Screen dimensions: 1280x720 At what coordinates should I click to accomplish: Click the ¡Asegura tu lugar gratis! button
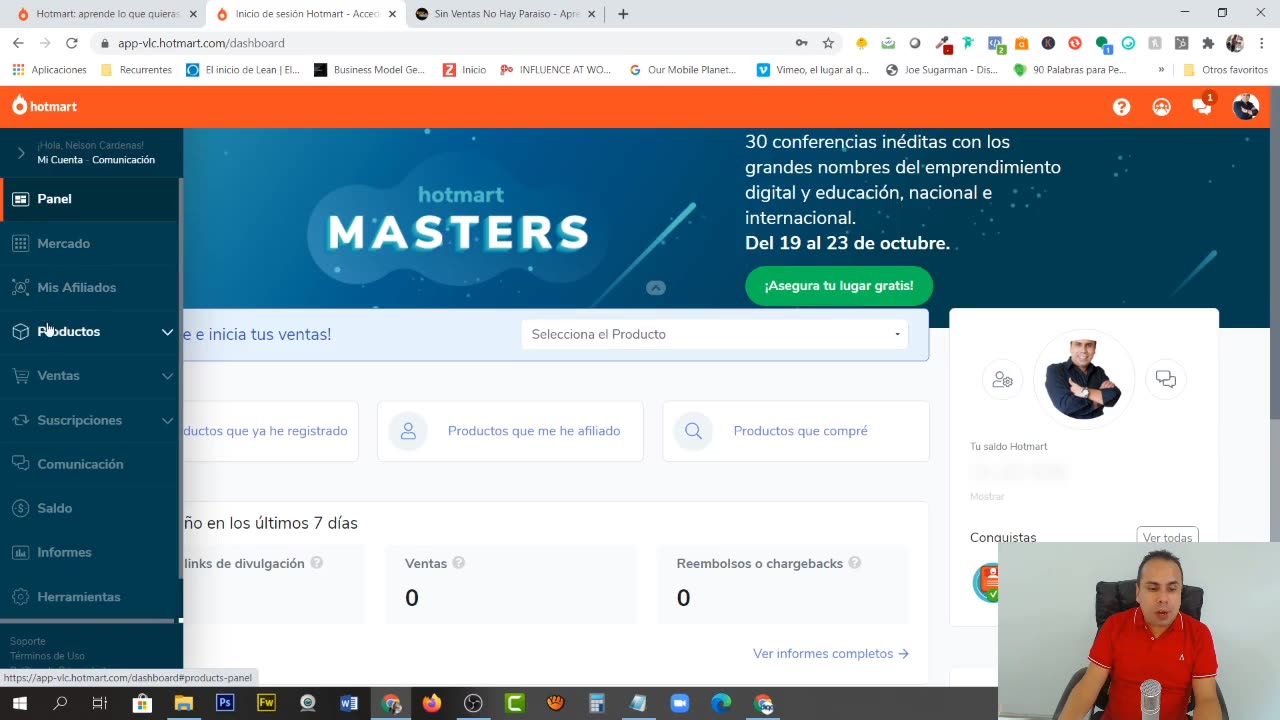click(x=839, y=286)
